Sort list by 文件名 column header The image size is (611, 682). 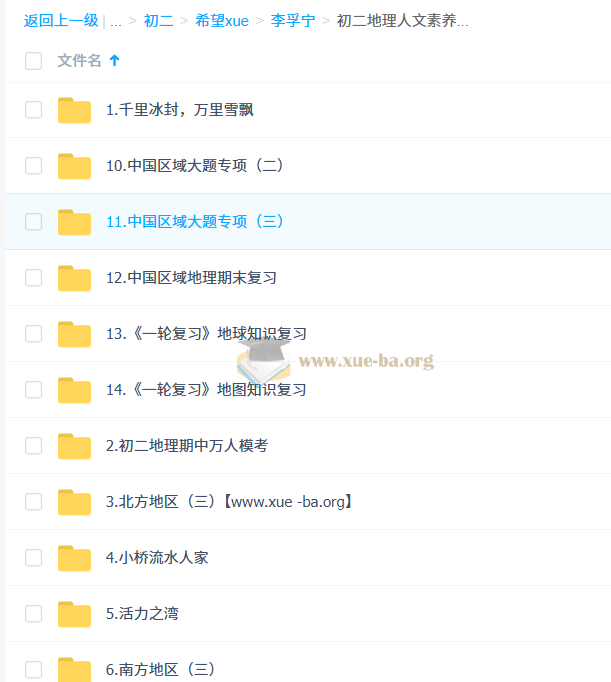(80, 60)
